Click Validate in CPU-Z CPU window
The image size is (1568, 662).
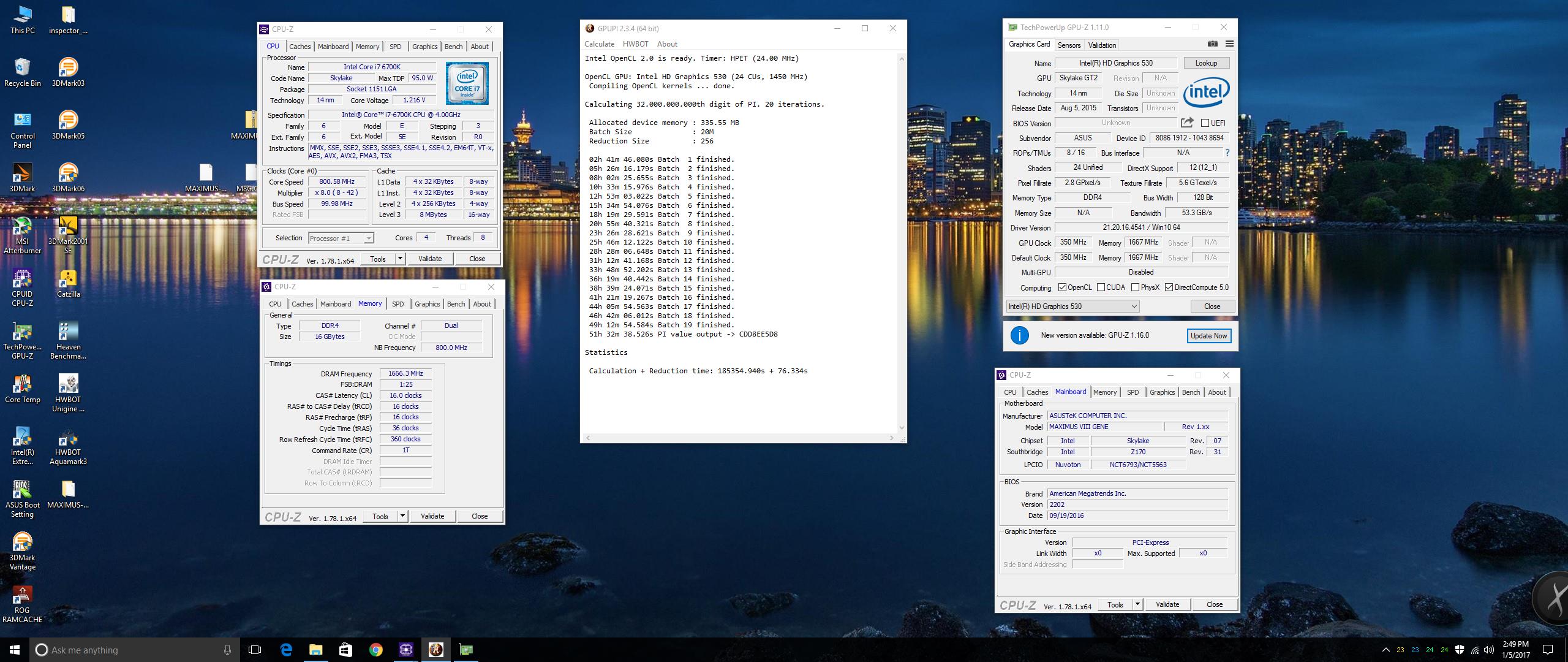tap(430, 259)
